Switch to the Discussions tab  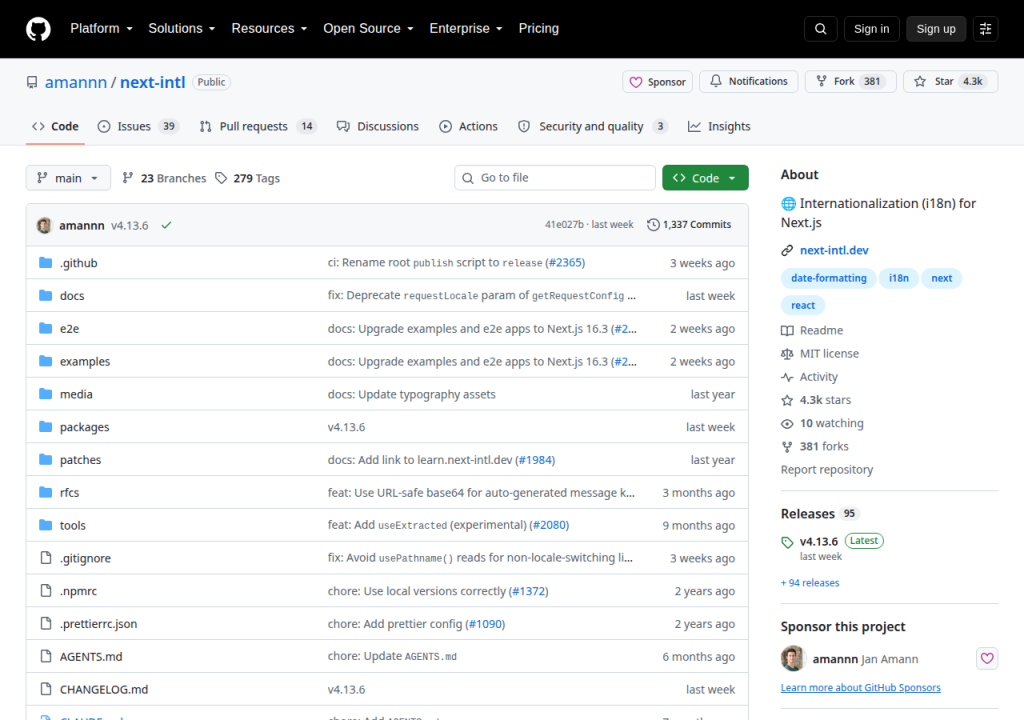point(377,126)
